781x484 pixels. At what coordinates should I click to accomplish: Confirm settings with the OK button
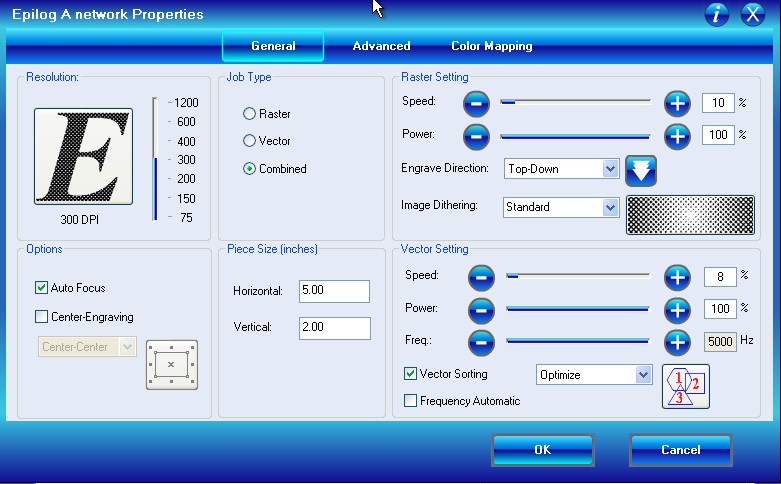543,450
